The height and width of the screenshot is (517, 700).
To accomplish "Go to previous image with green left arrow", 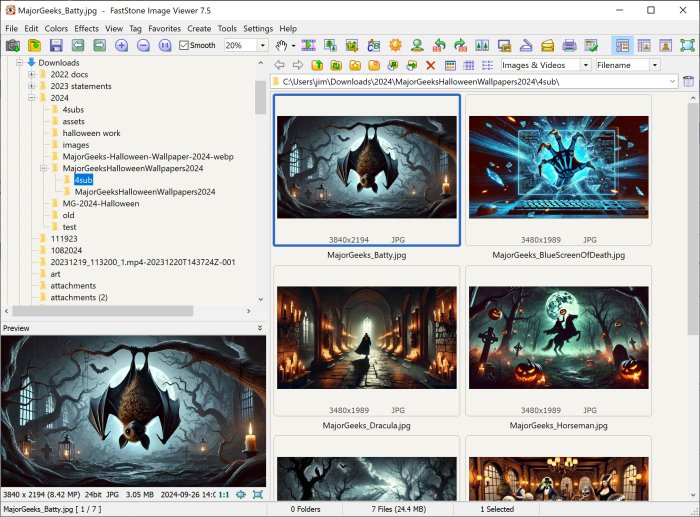I will click(x=78, y=45).
